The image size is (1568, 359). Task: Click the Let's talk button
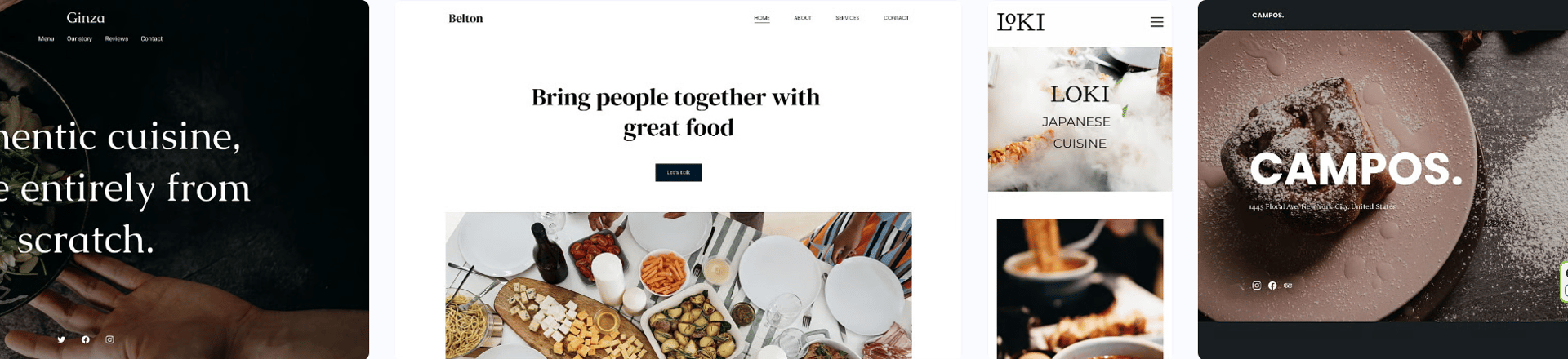[679, 172]
